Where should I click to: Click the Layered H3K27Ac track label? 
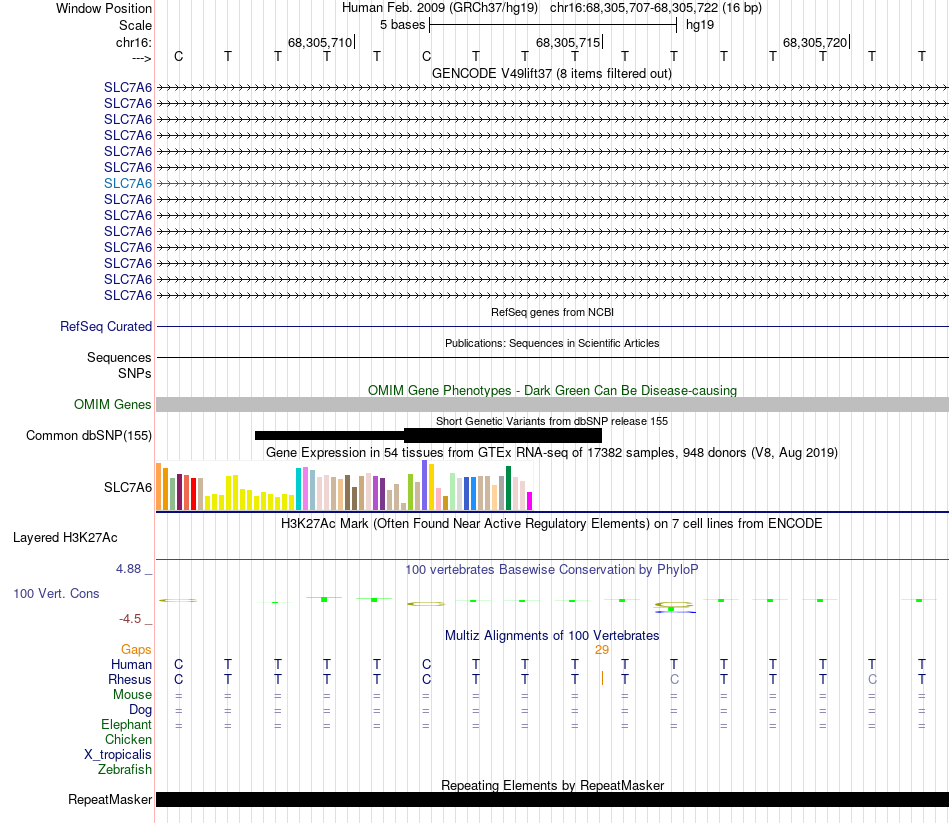(x=65, y=538)
